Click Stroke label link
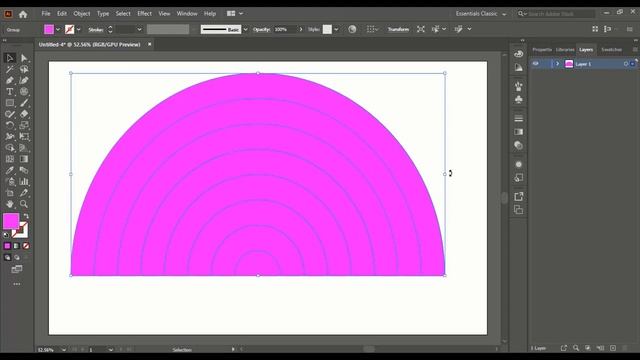This screenshot has height=360, width=640. click(x=96, y=29)
